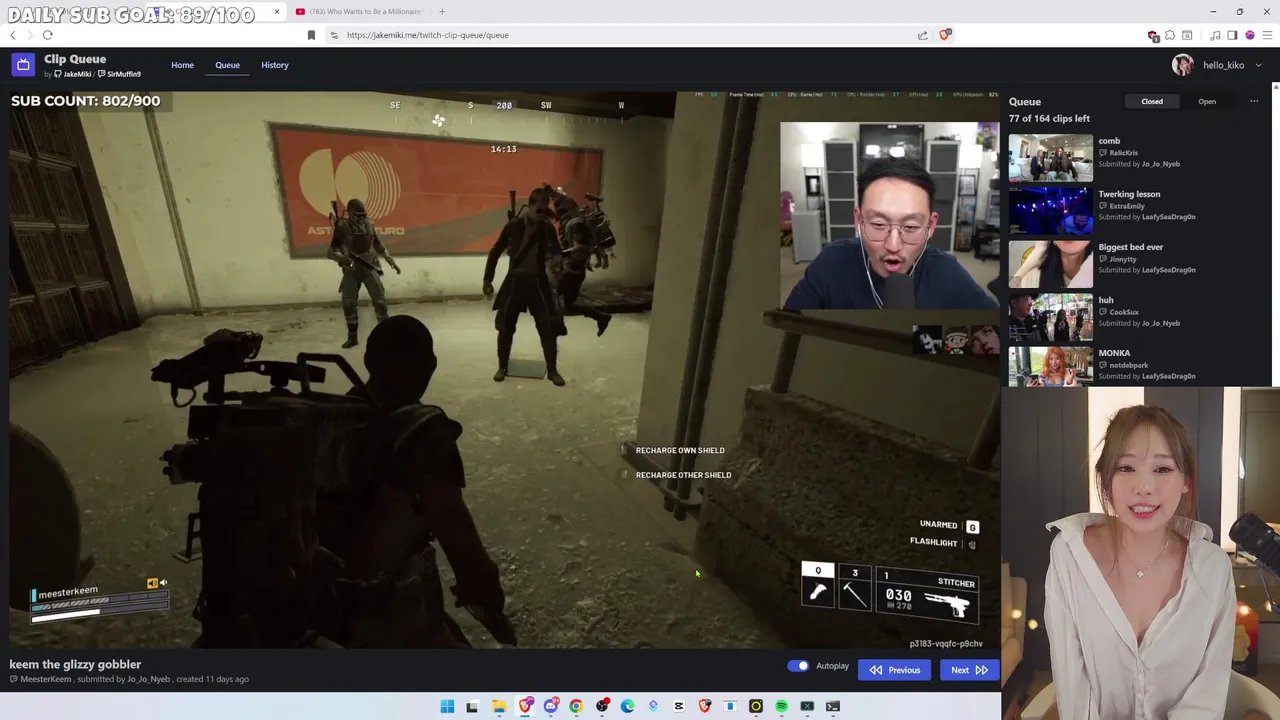1280x720 pixels.
Task: Open File Explorer from the taskbar
Action: [498, 706]
